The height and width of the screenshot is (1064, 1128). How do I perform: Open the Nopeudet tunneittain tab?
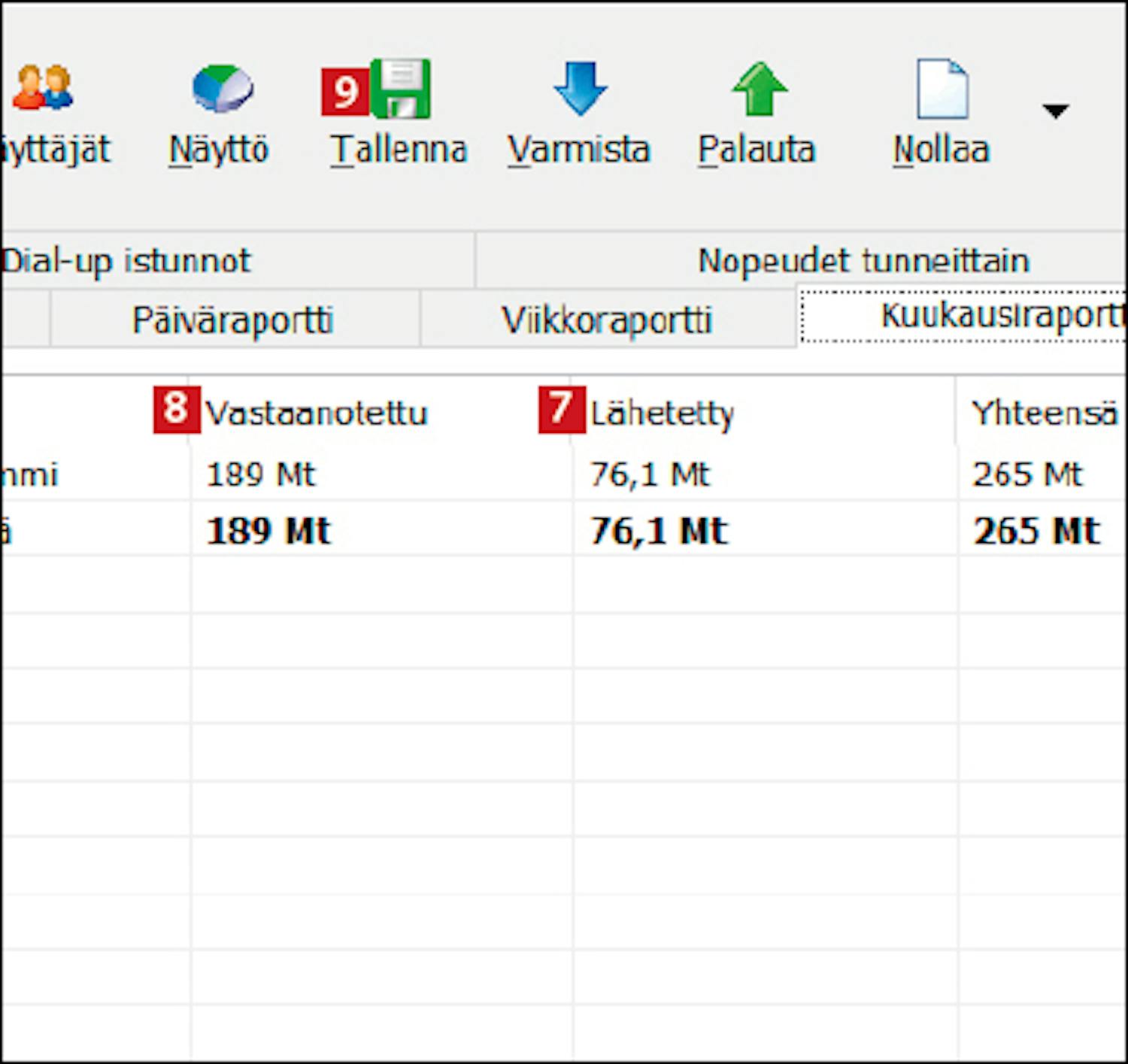[x=863, y=261]
